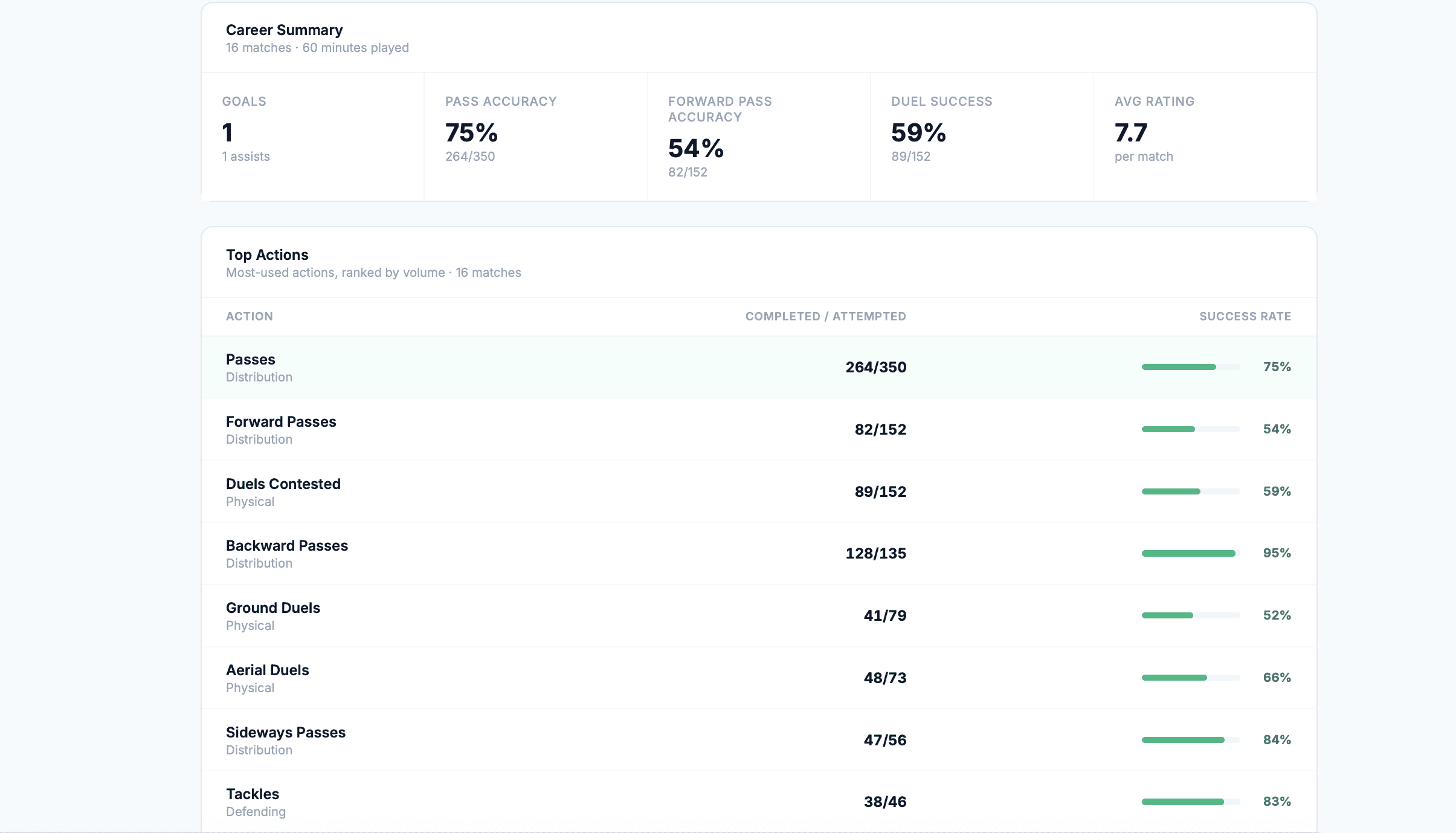The image size is (1456, 833).
Task: Select the Duel Success 59% figure
Action: coord(918,132)
